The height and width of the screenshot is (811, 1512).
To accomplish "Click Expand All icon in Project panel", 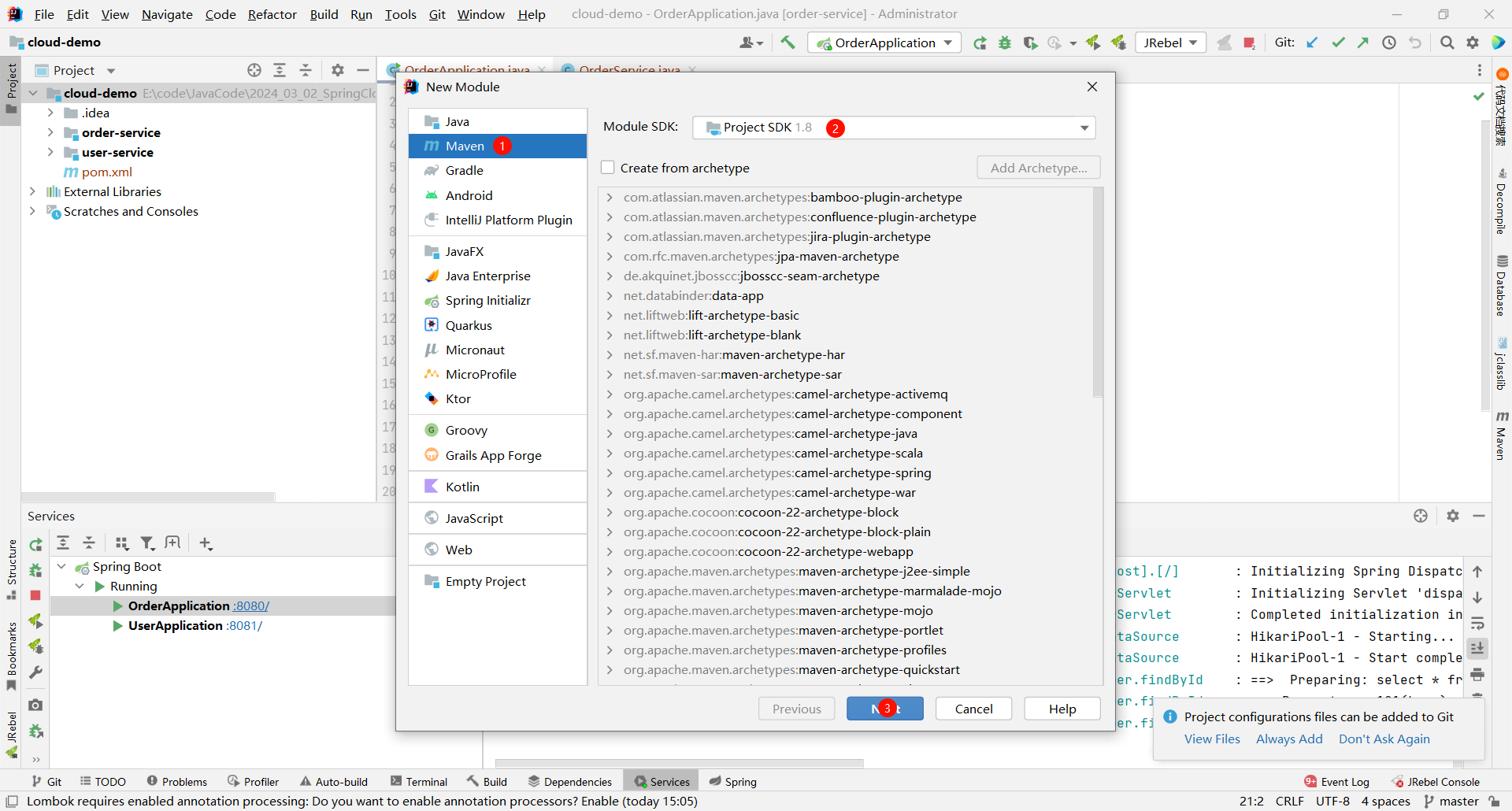I will pyautogui.click(x=280, y=70).
